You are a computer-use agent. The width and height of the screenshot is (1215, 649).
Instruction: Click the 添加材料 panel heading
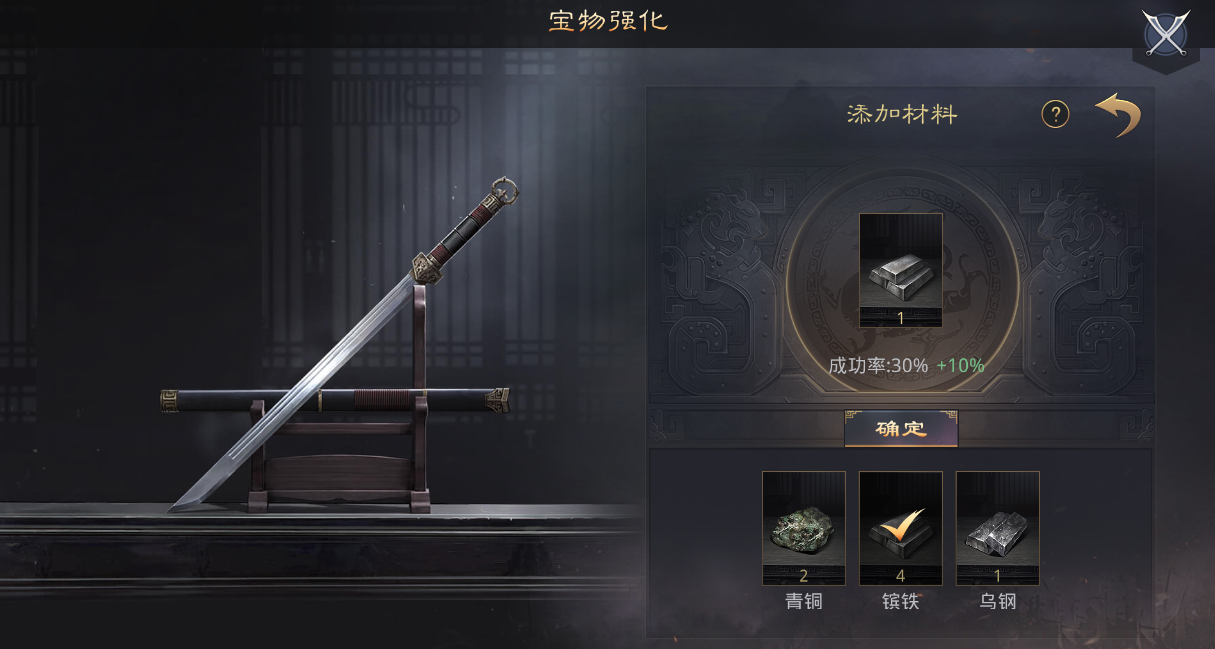click(x=902, y=114)
